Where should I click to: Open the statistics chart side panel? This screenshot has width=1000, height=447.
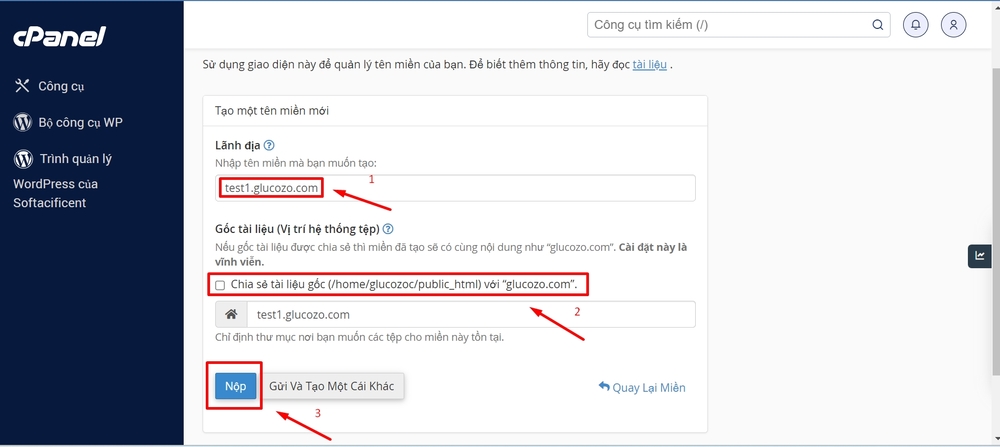(x=979, y=256)
